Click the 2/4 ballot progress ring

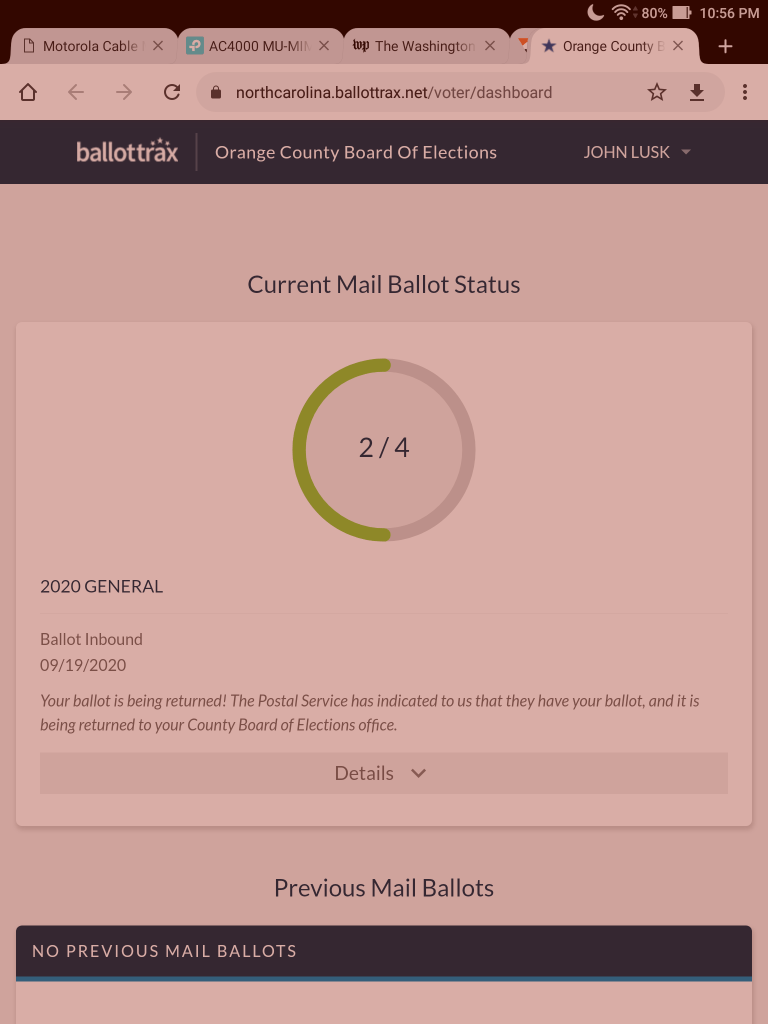pos(384,449)
